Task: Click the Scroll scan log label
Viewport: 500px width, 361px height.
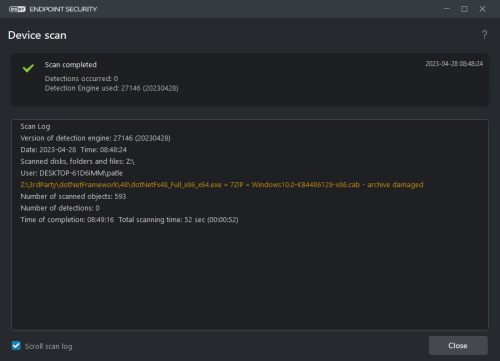Action: 48,346
